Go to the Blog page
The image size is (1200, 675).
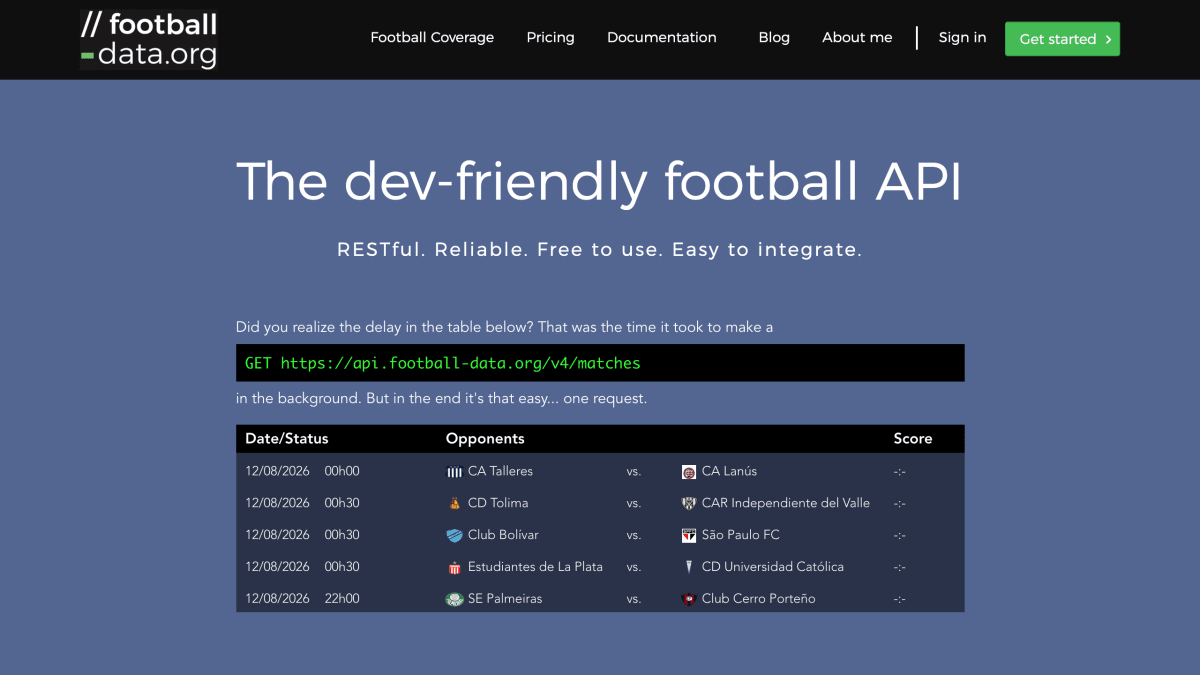click(774, 38)
